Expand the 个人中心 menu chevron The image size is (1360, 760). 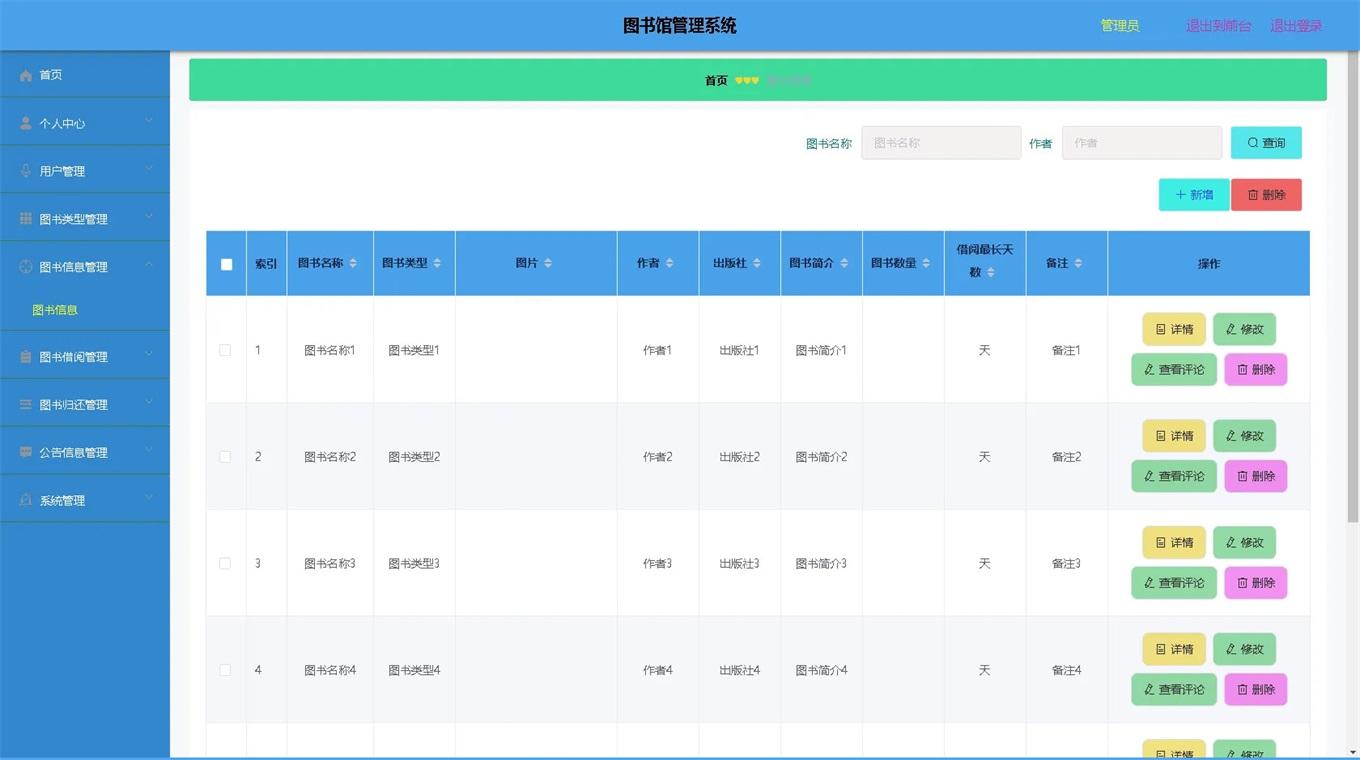(149, 122)
